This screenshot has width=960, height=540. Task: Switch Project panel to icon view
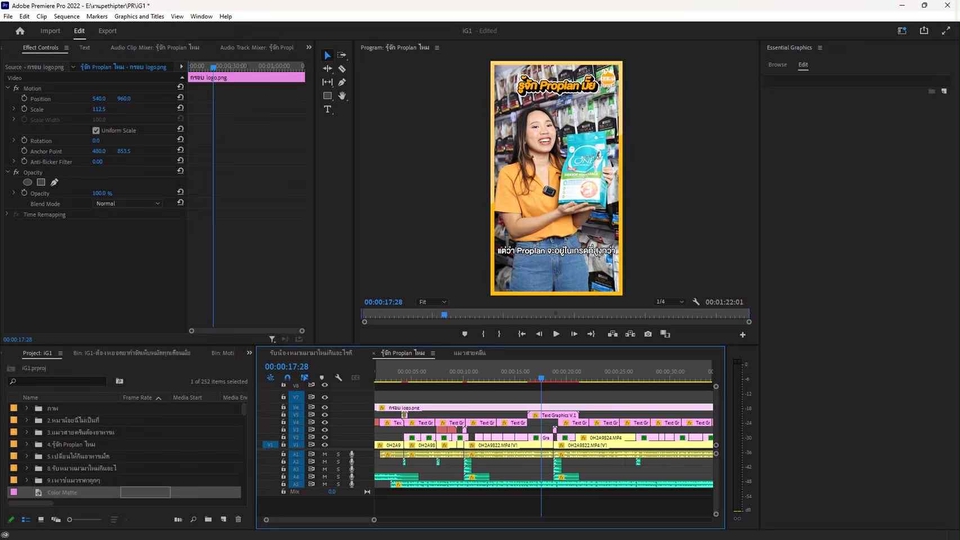pyautogui.click(x=40, y=519)
